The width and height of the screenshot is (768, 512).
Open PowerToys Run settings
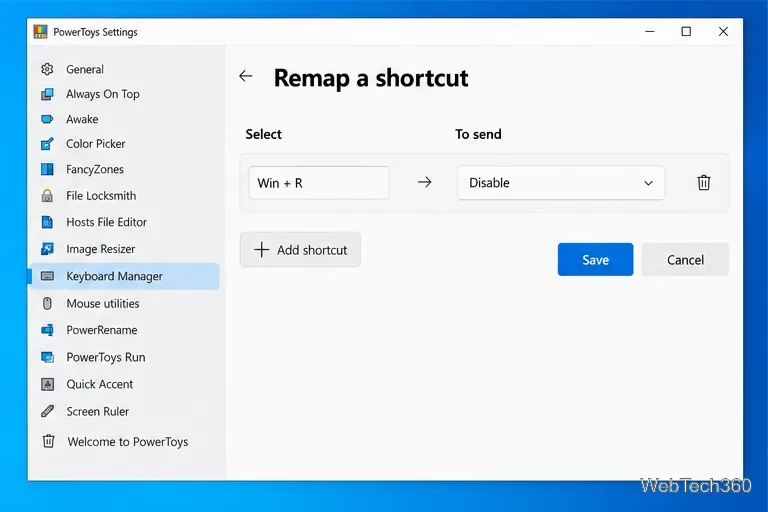125,357
